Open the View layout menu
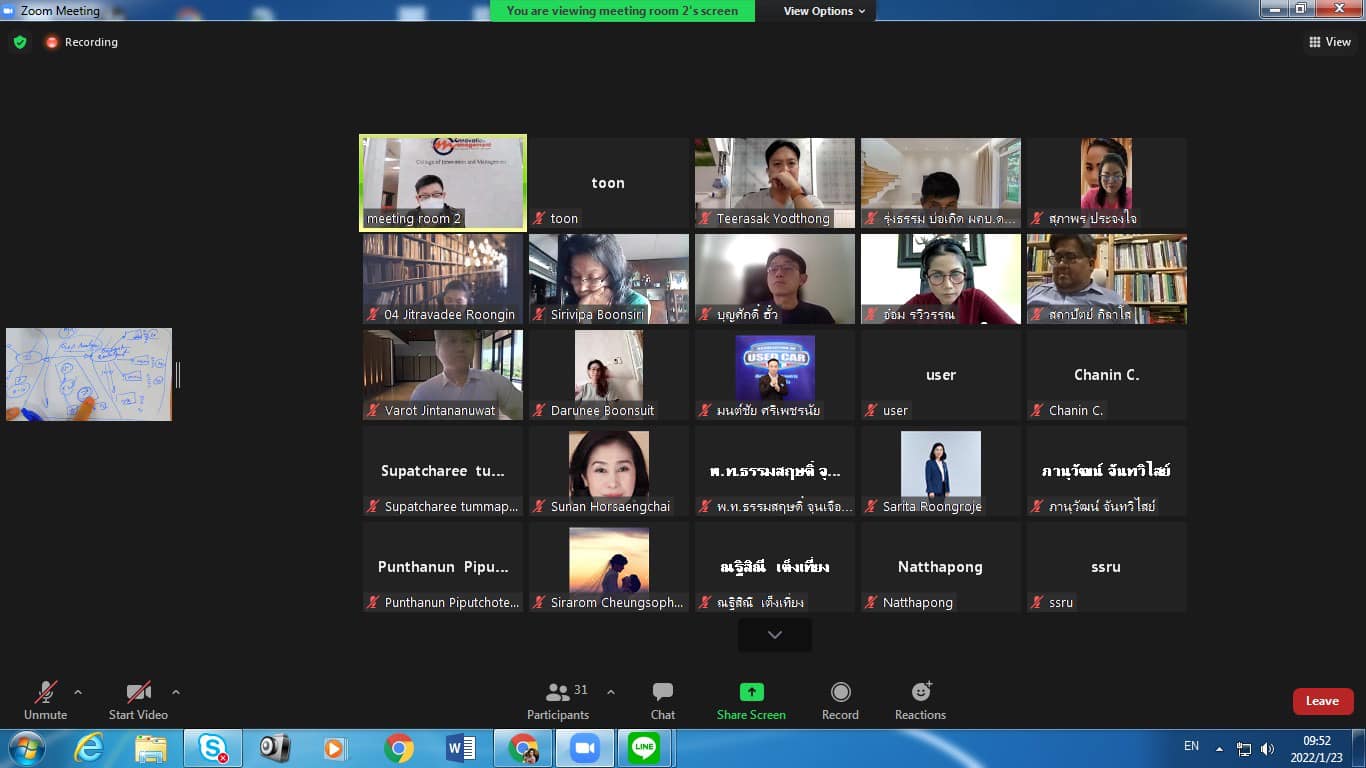 pyautogui.click(x=1329, y=42)
